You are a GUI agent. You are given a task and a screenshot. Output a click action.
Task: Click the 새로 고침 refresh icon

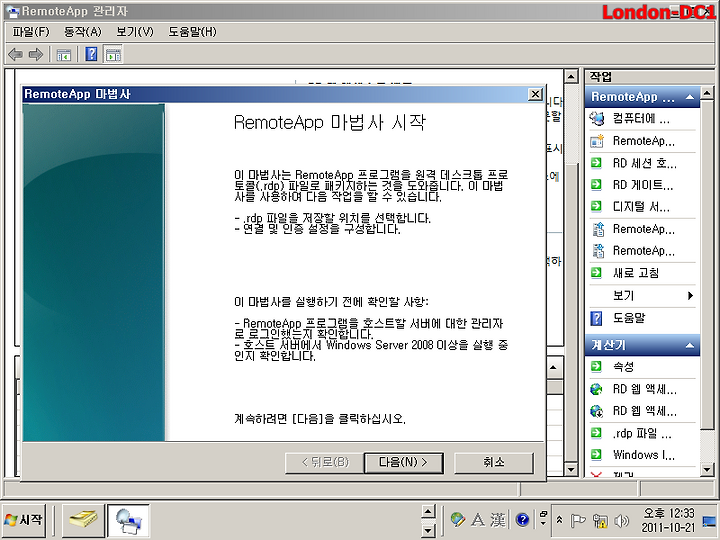(596, 273)
